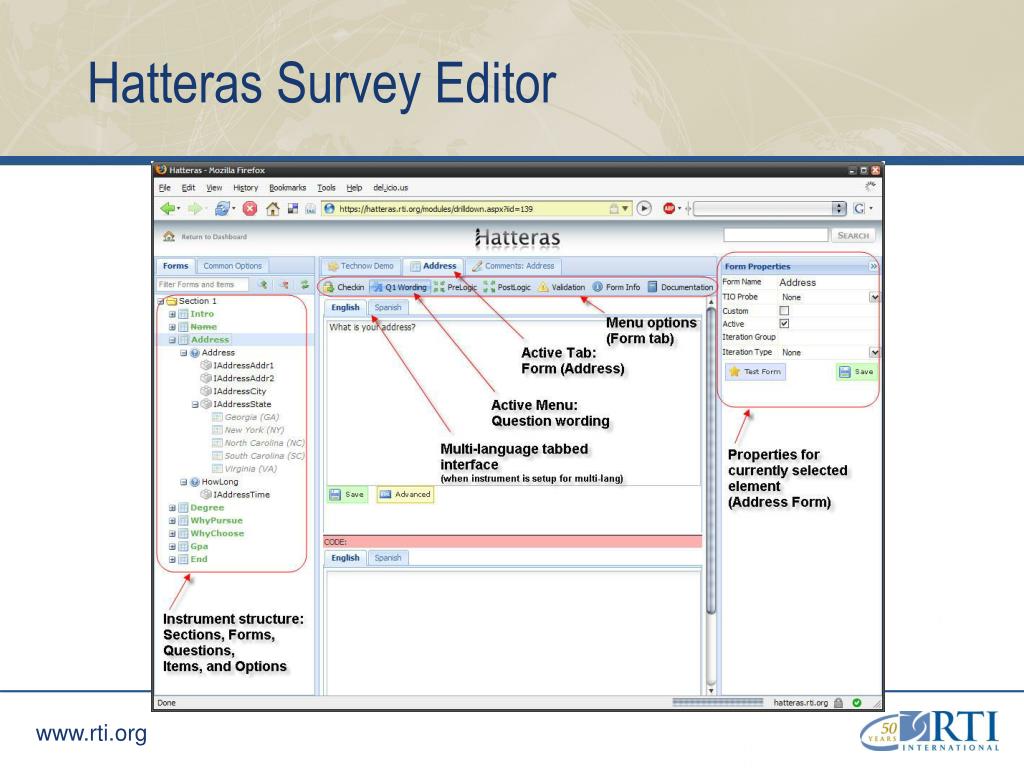Open the Comments: Address tab

coord(513,266)
